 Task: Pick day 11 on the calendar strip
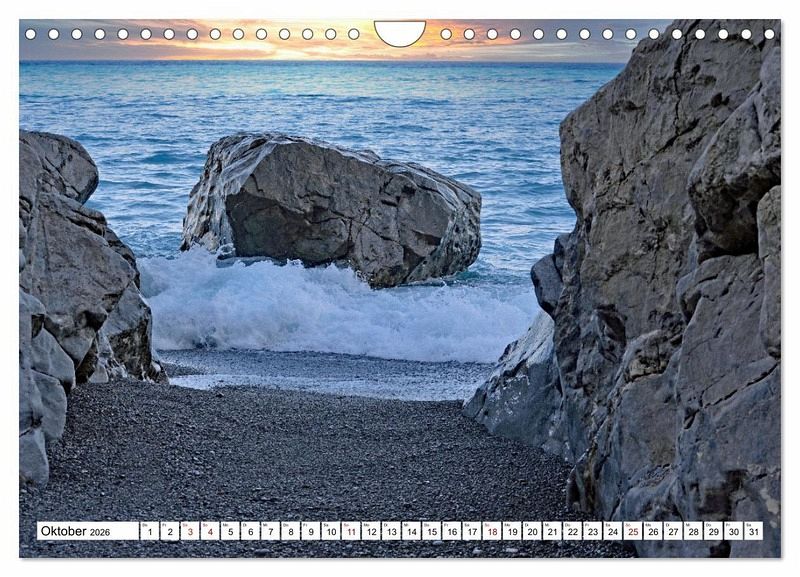click(350, 531)
